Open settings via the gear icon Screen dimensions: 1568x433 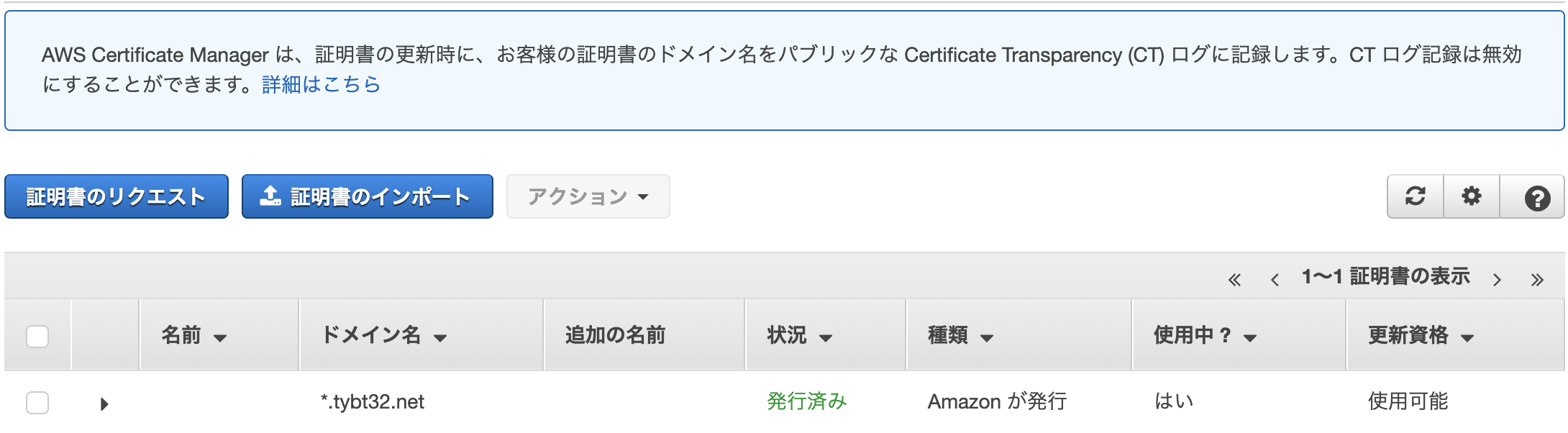tap(1471, 196)
